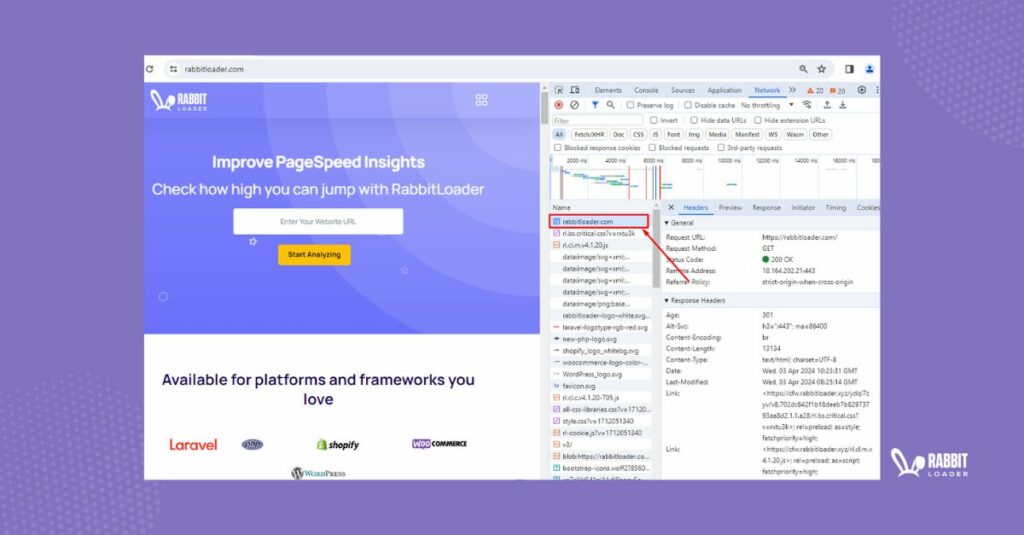Filter requests by Doc
This screenshot has width=1024, height=535.
point(618,135)
